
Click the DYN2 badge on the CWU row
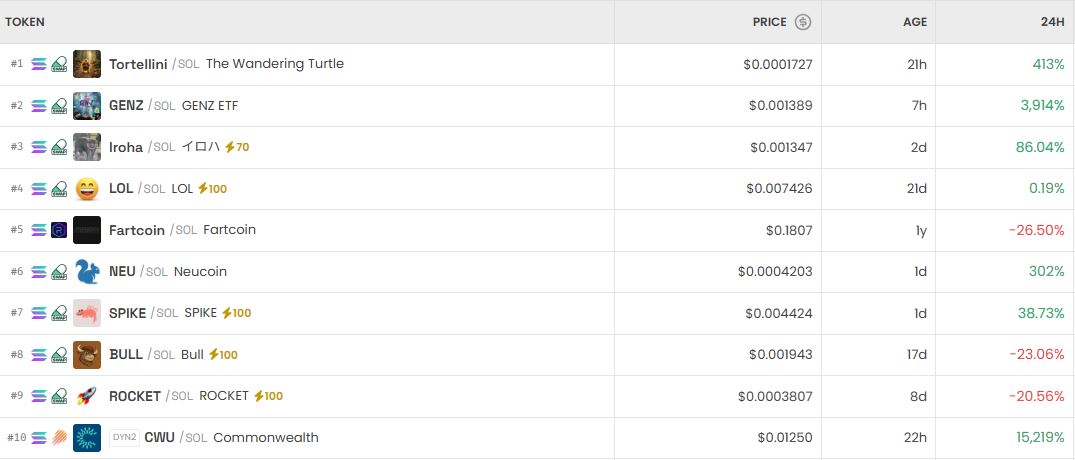coord(124,437)
